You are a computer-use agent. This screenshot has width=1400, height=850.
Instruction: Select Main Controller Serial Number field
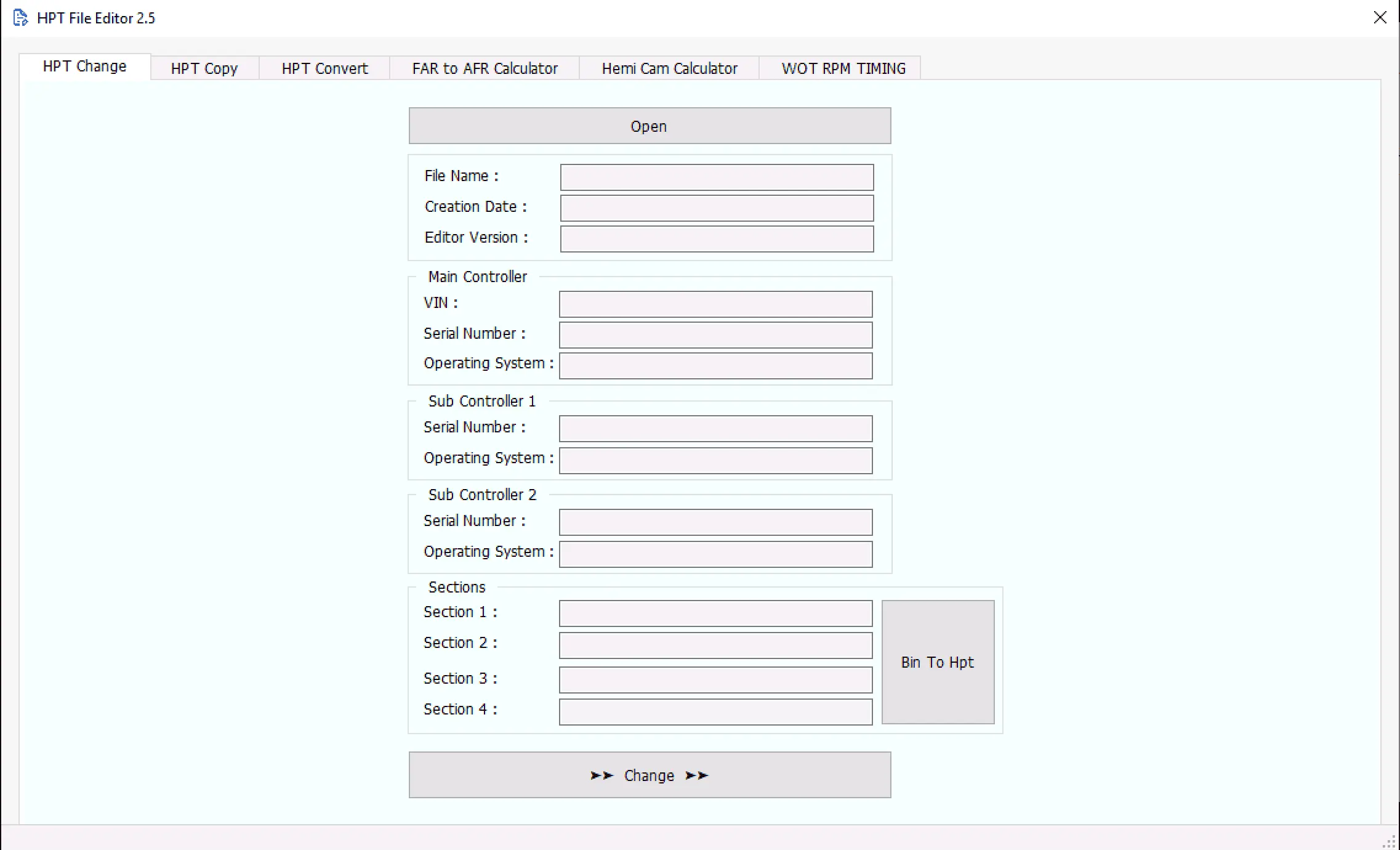coord(715,335)
